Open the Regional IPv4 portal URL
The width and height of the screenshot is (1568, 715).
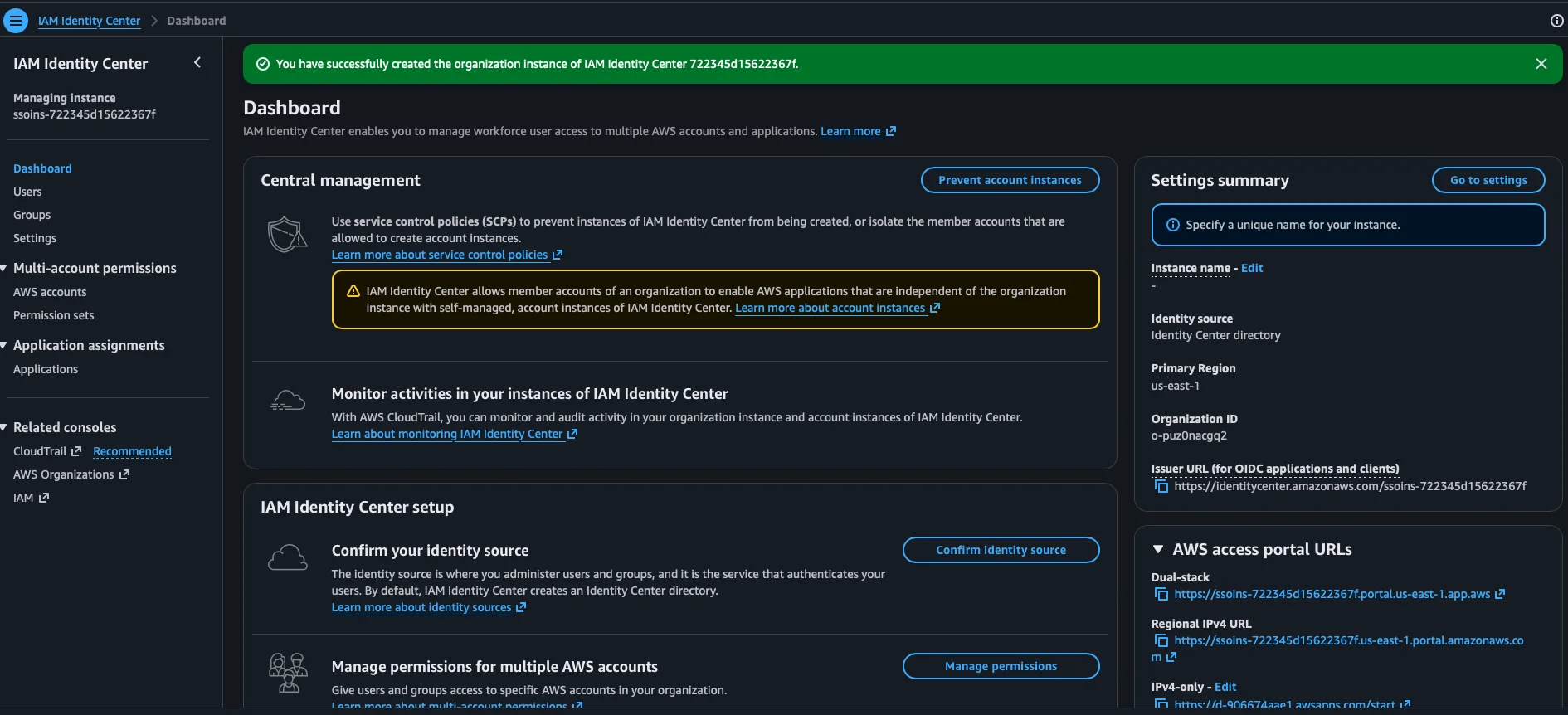(1348, 640)
